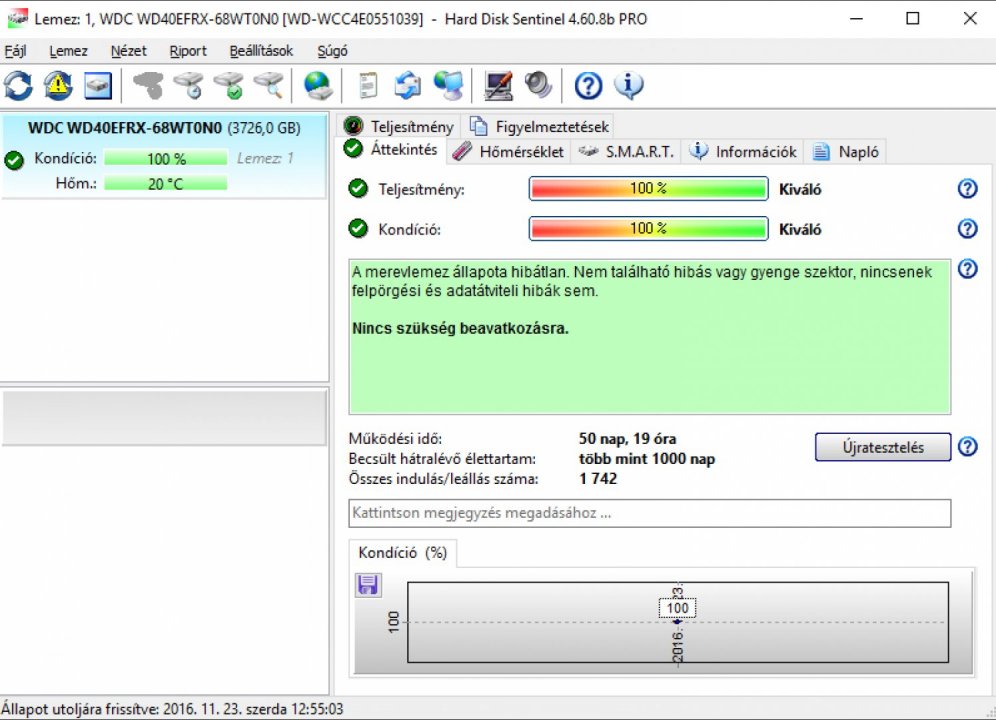
Task: Click the monitor with screwdriver configuration icon
Action: [498, 85]
